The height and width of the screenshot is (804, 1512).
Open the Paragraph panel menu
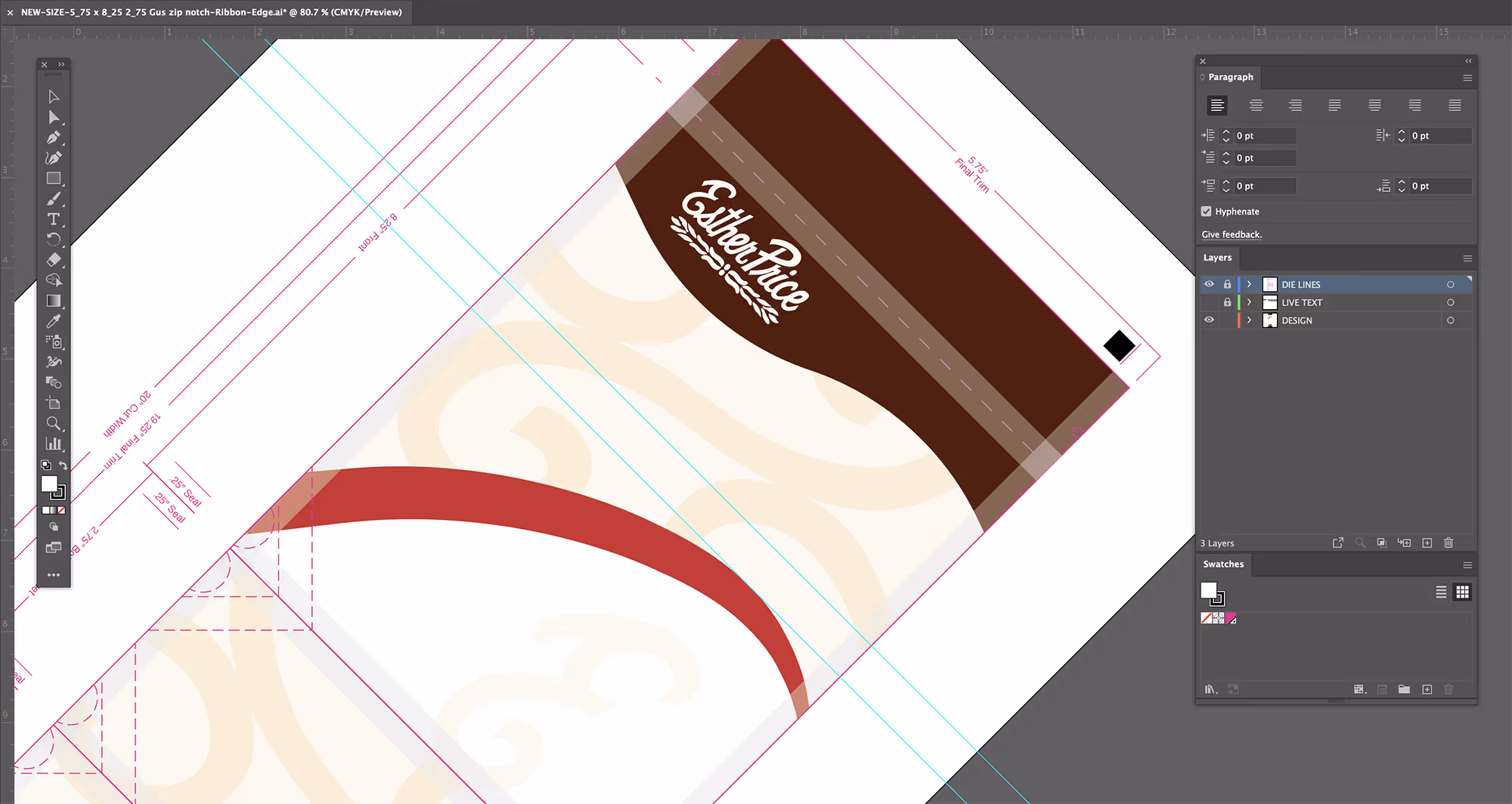1467,78
